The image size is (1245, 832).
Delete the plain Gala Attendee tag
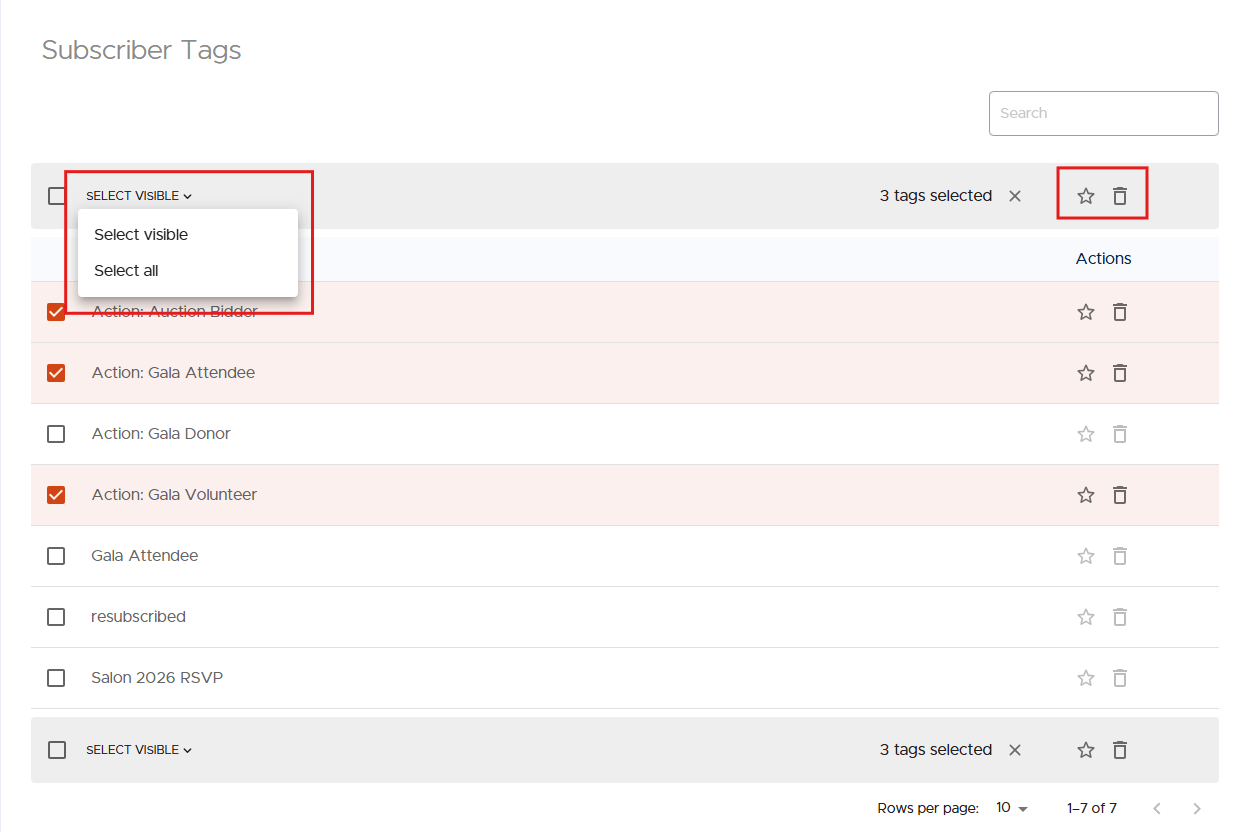tap(1120, 556)
